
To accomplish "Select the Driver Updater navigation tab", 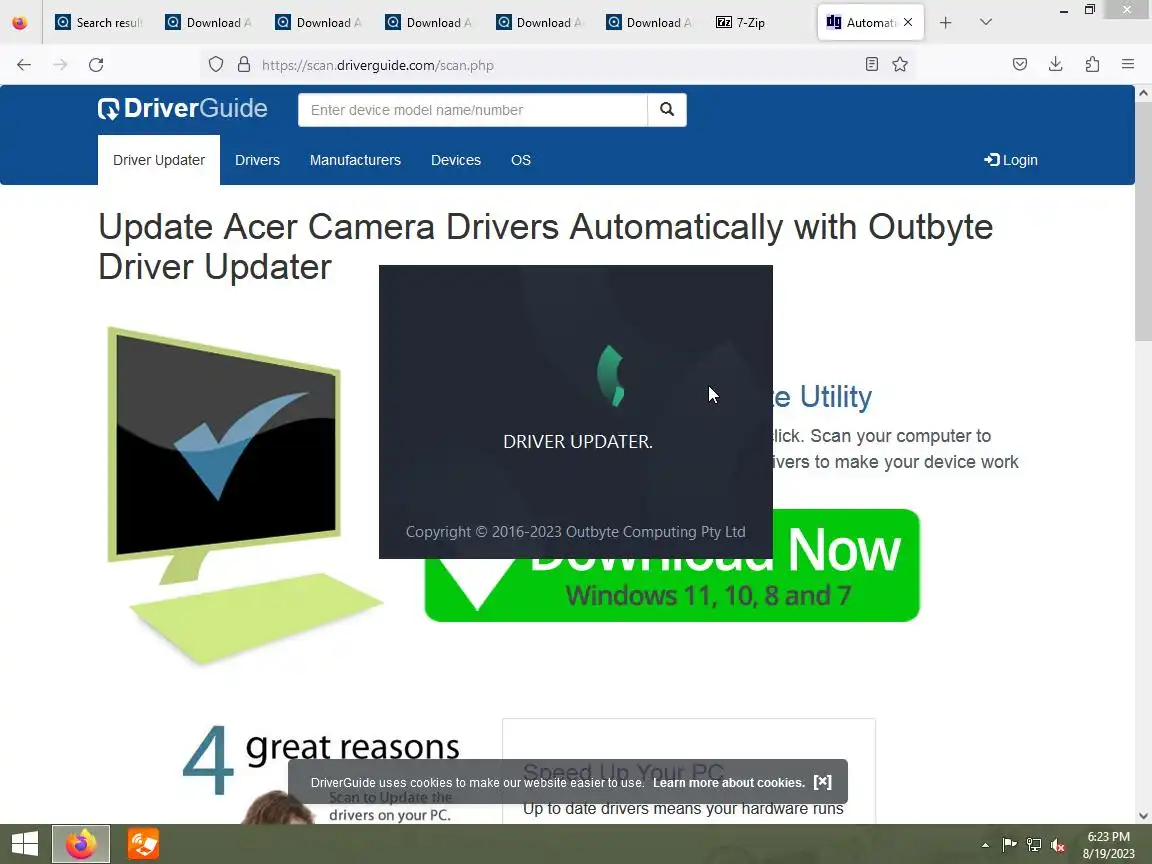I will [x=159, y=160].
